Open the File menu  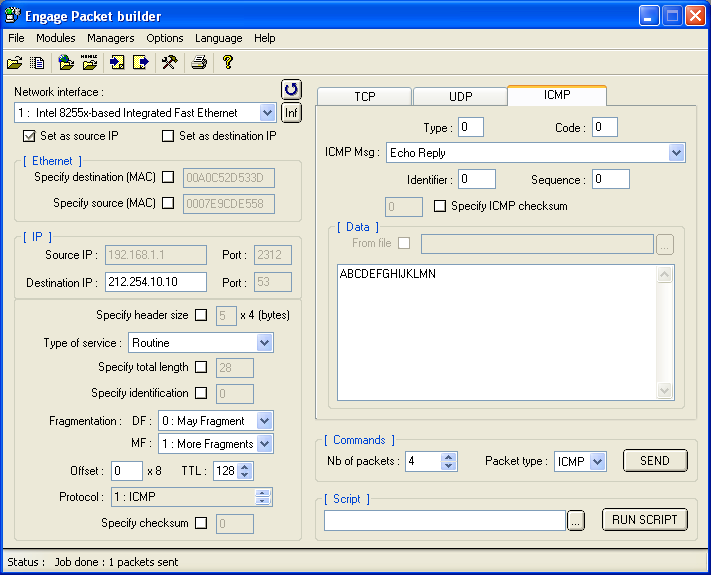[16, 38]
